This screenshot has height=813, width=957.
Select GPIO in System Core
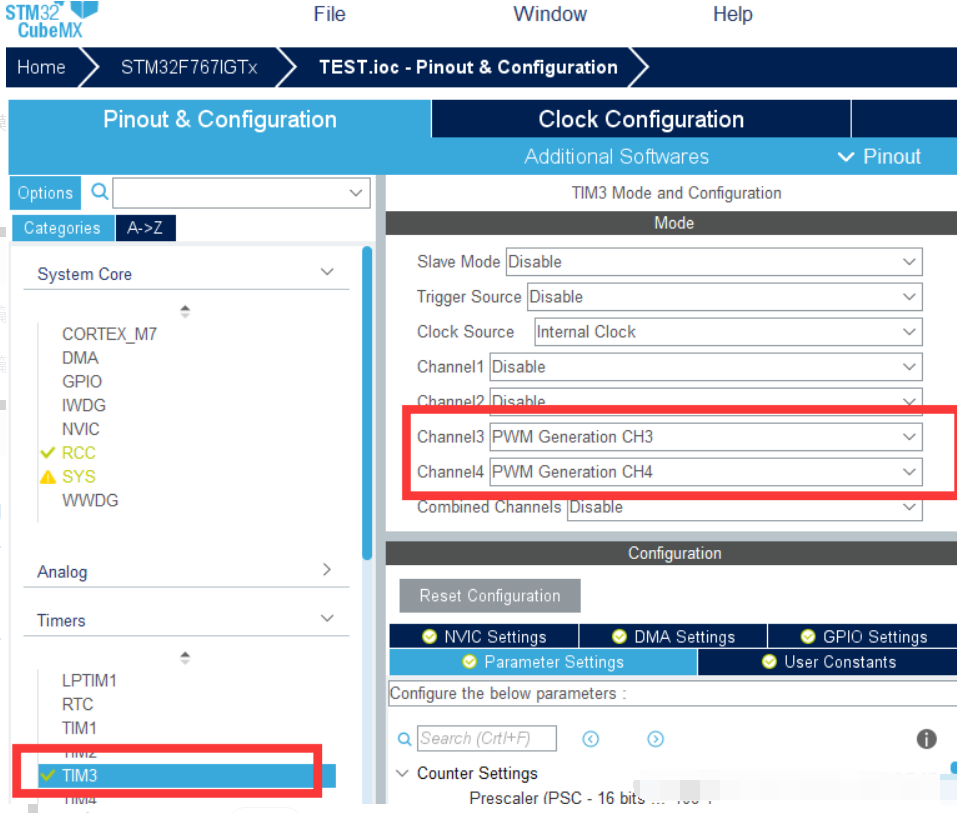coord(82,381)
